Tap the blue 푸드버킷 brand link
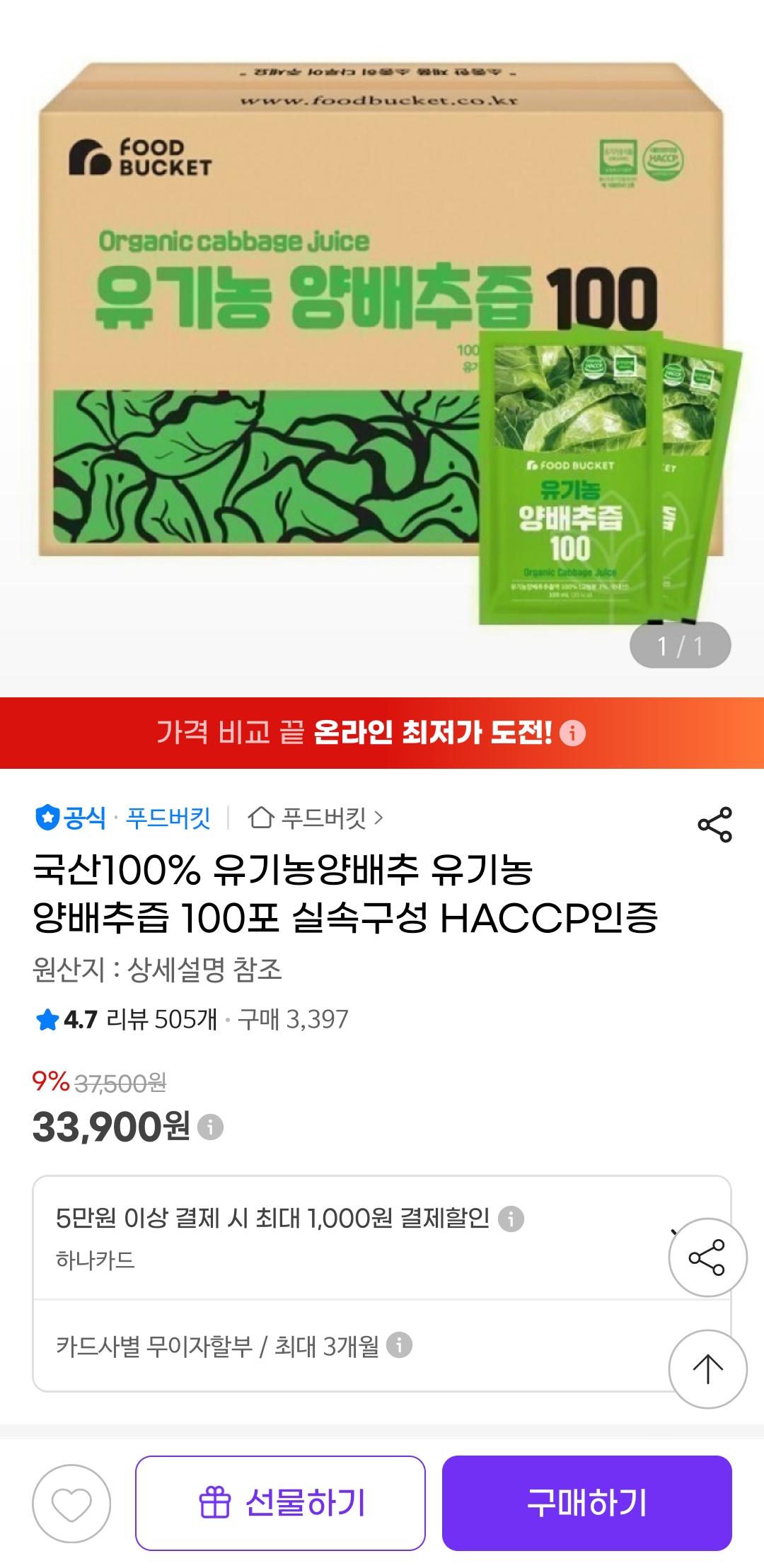The image size is (764, 1568). [168, 818]
